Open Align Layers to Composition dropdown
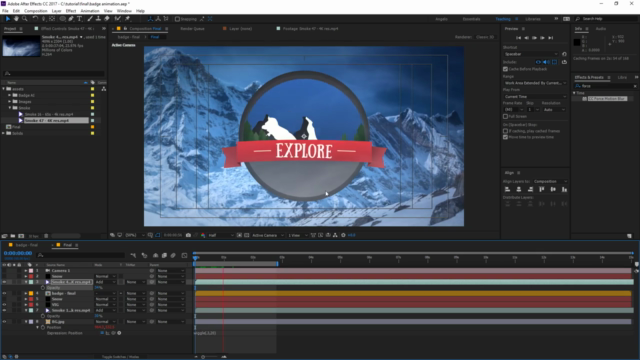This screenshot has width=640, height=360. [550, 182]
